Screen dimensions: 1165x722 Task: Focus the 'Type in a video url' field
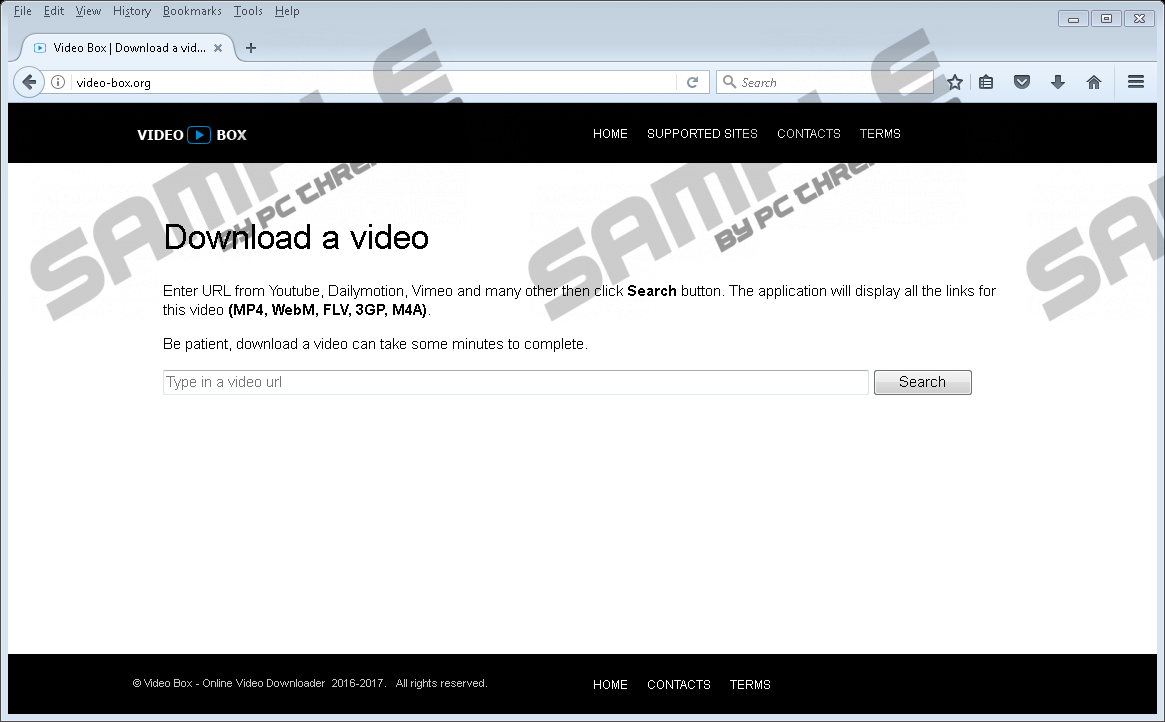(515, 382)
